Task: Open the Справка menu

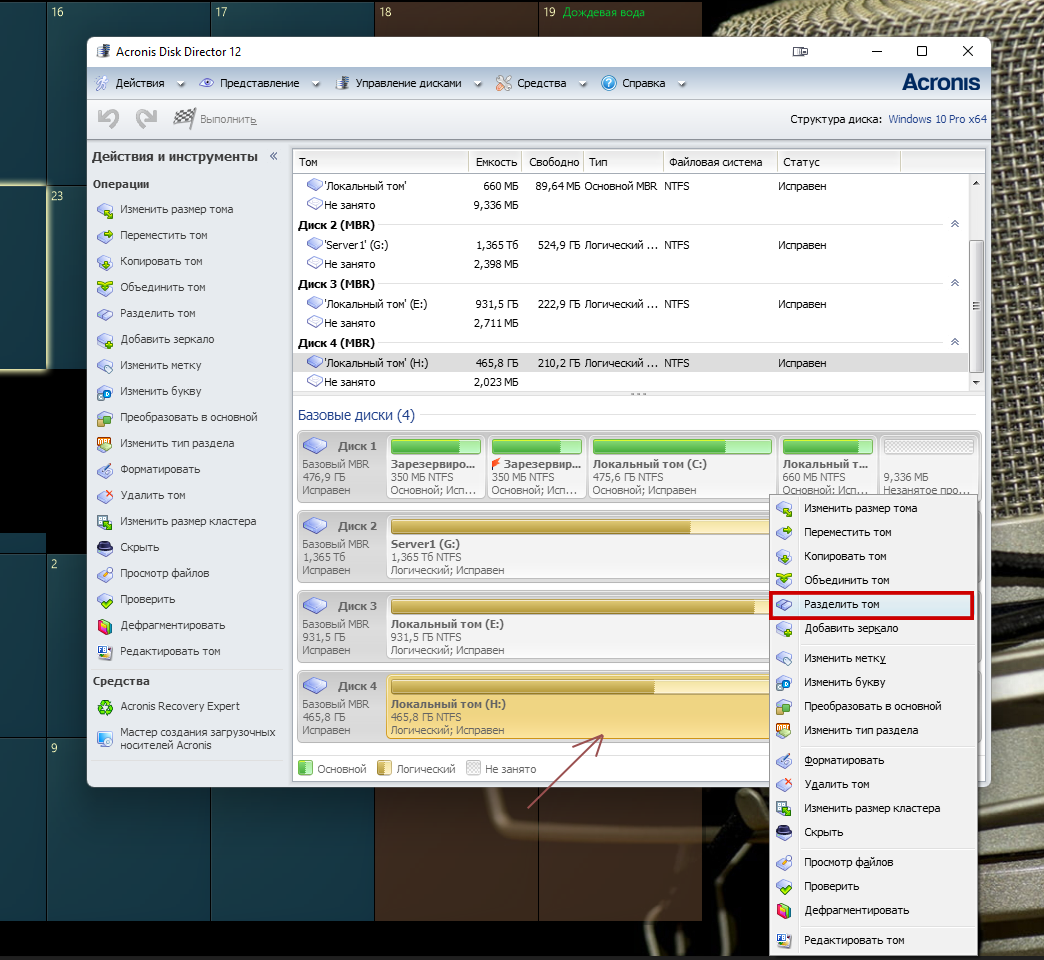Action: [643, 83]
